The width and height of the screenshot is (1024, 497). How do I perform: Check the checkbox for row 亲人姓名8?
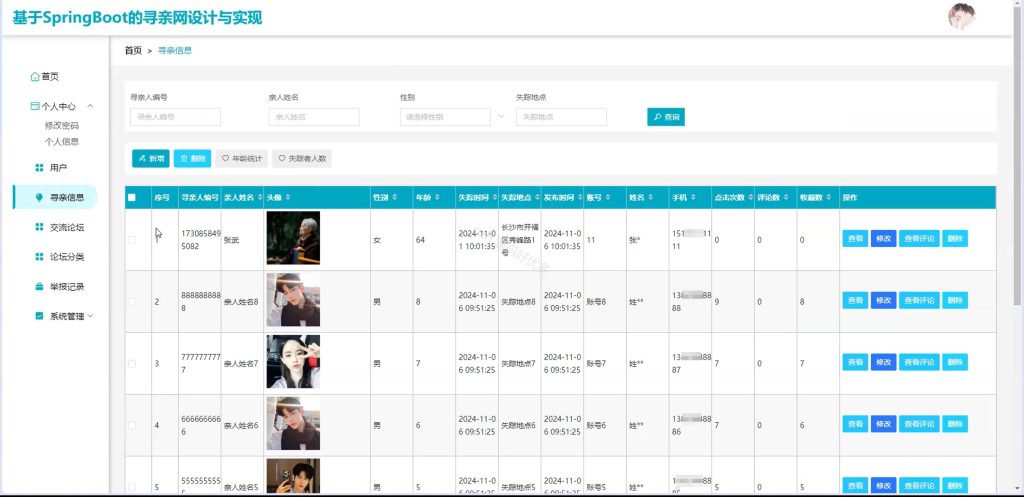(132, 302)
